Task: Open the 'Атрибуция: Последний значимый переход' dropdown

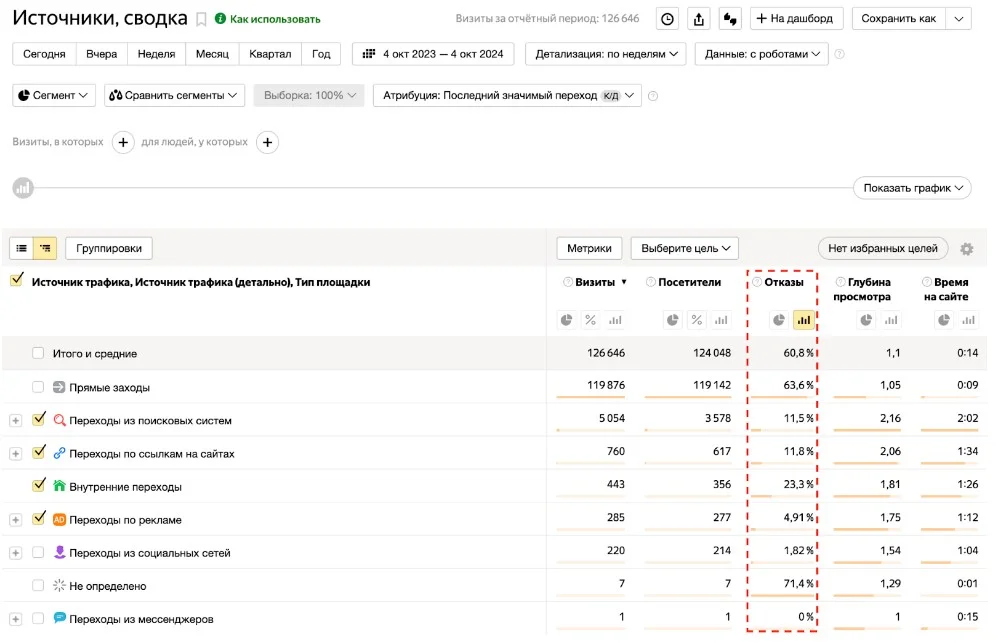Action: 507,95
